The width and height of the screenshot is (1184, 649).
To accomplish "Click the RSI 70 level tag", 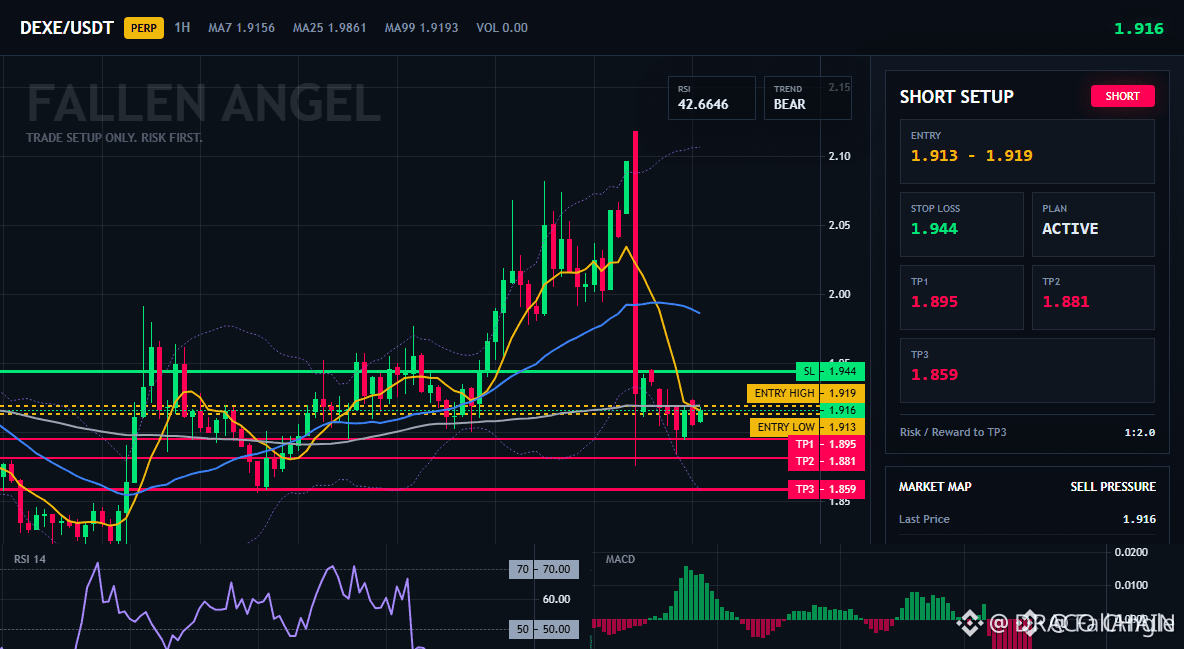I will pos(544,569).
